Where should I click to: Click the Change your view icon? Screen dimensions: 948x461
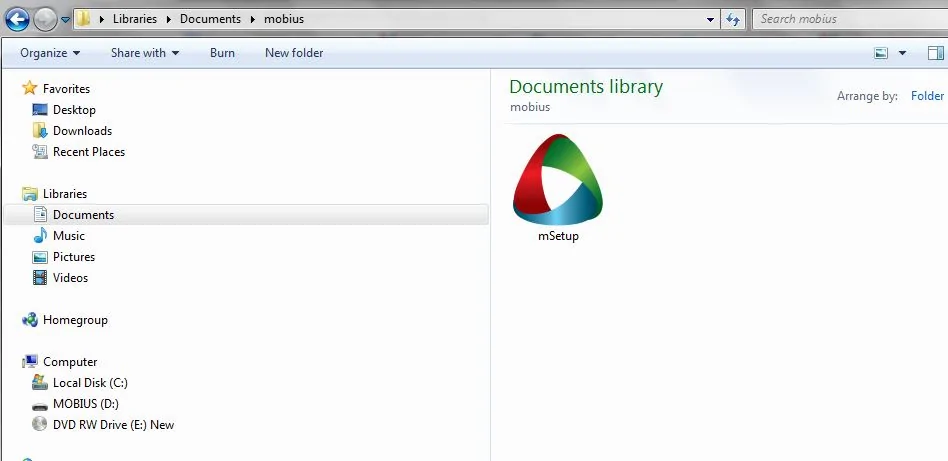(881, 53)
